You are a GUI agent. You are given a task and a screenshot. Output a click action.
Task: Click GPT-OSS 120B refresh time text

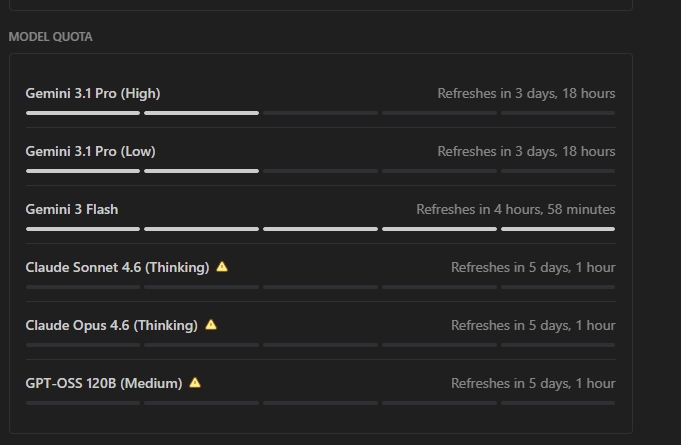pyautogui.click(x=533, y=383)
